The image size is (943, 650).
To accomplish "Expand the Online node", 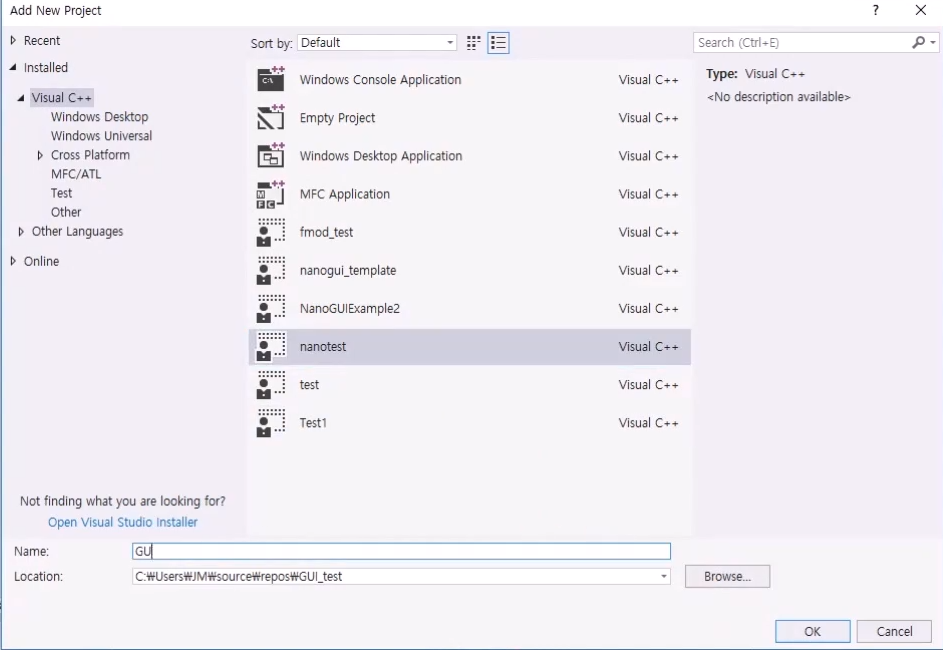I will click(13, 261).
